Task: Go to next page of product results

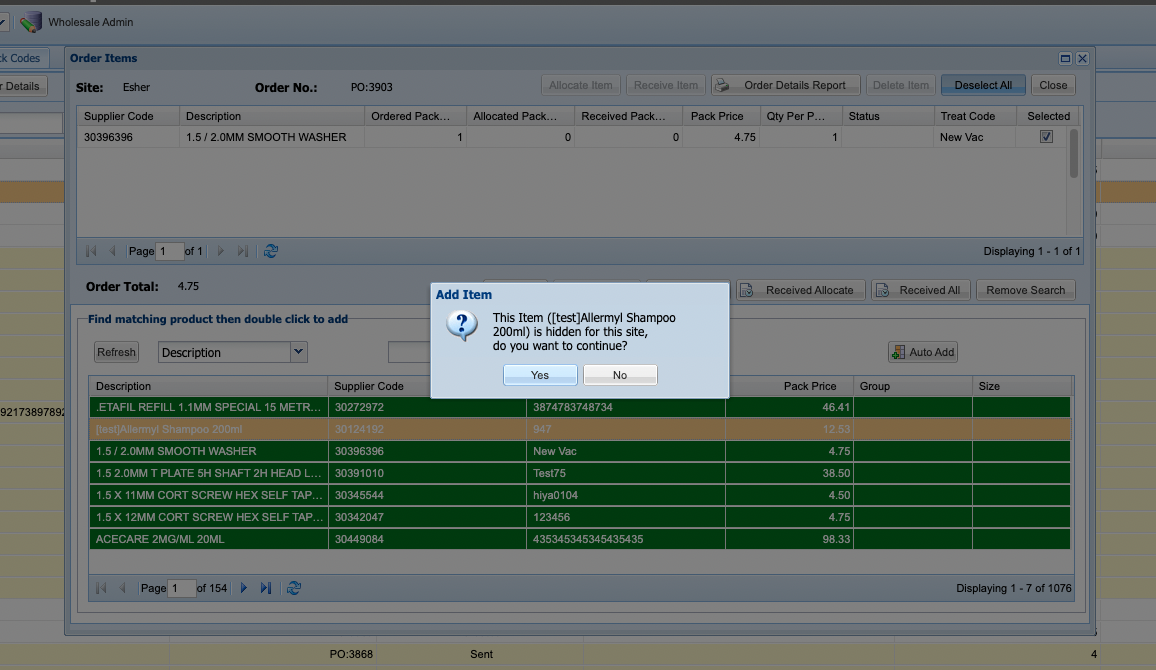Action: coord(244,588)
